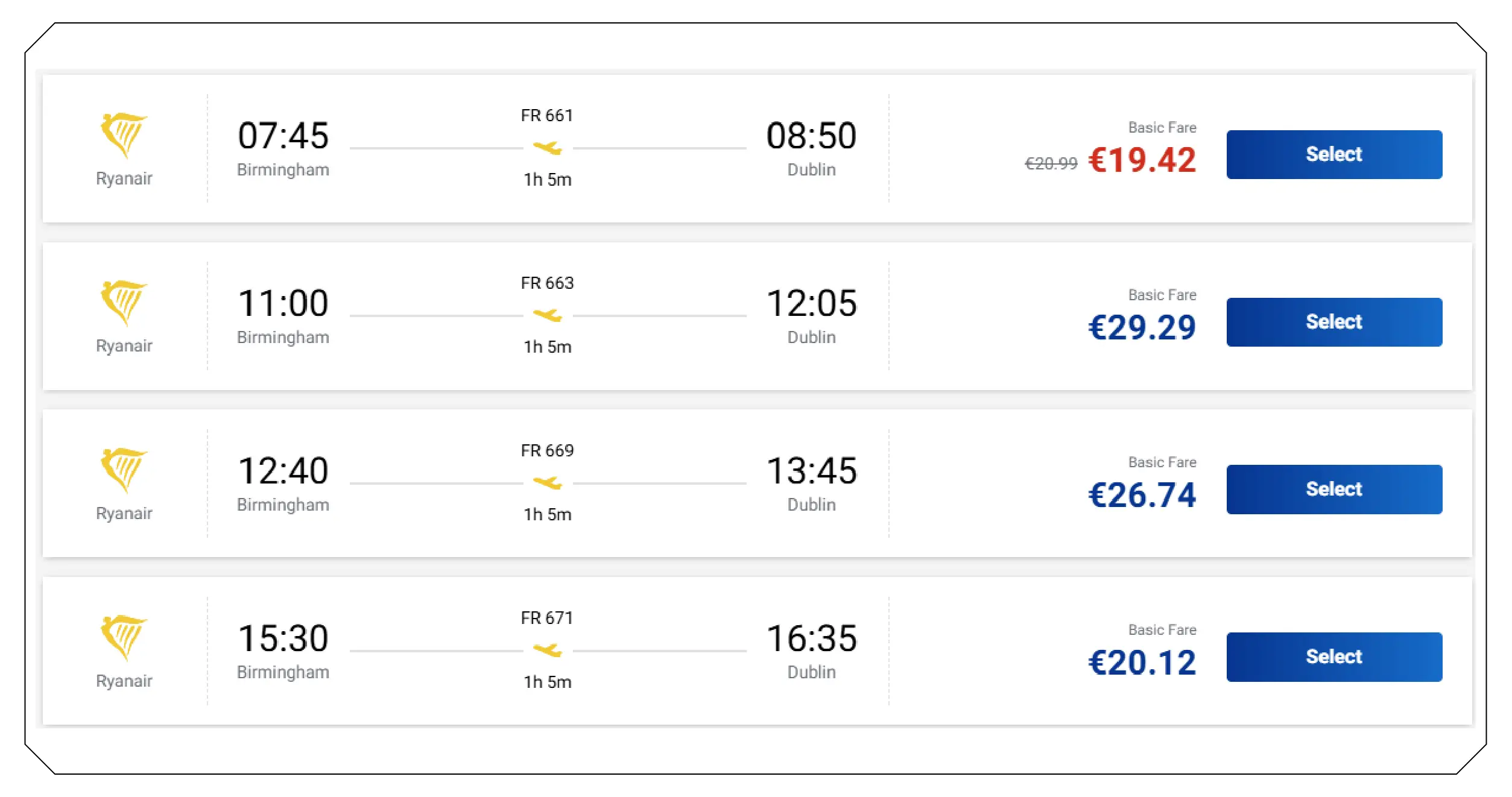Select the 07:45 flight to Dublin

1335,154
